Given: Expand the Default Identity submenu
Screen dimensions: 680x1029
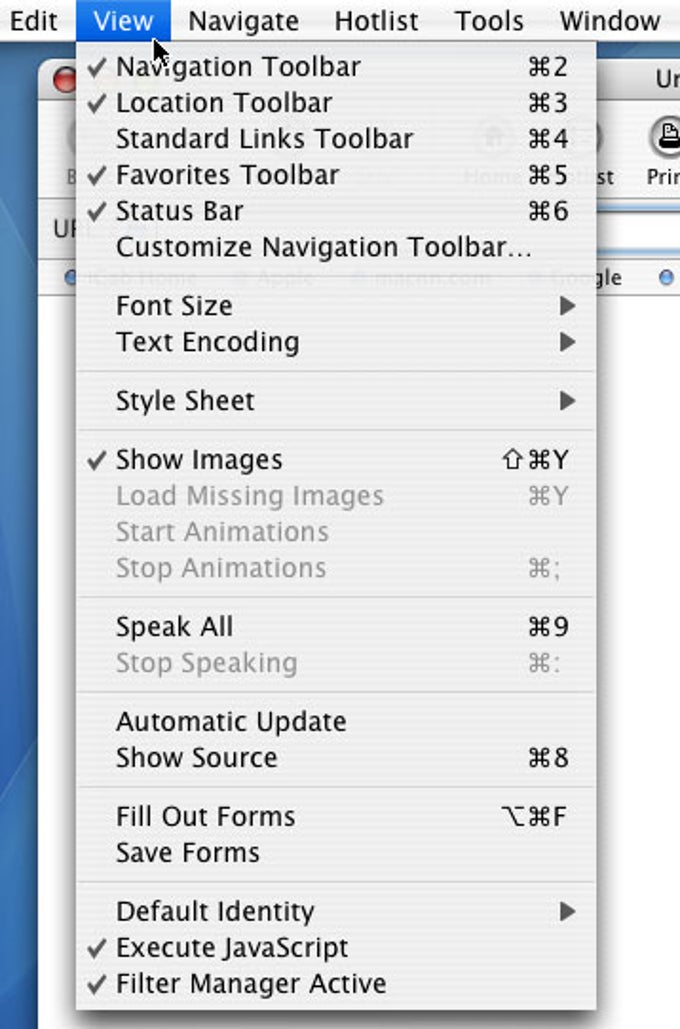Looking at the screenshot, I should (x=336, y=912).
